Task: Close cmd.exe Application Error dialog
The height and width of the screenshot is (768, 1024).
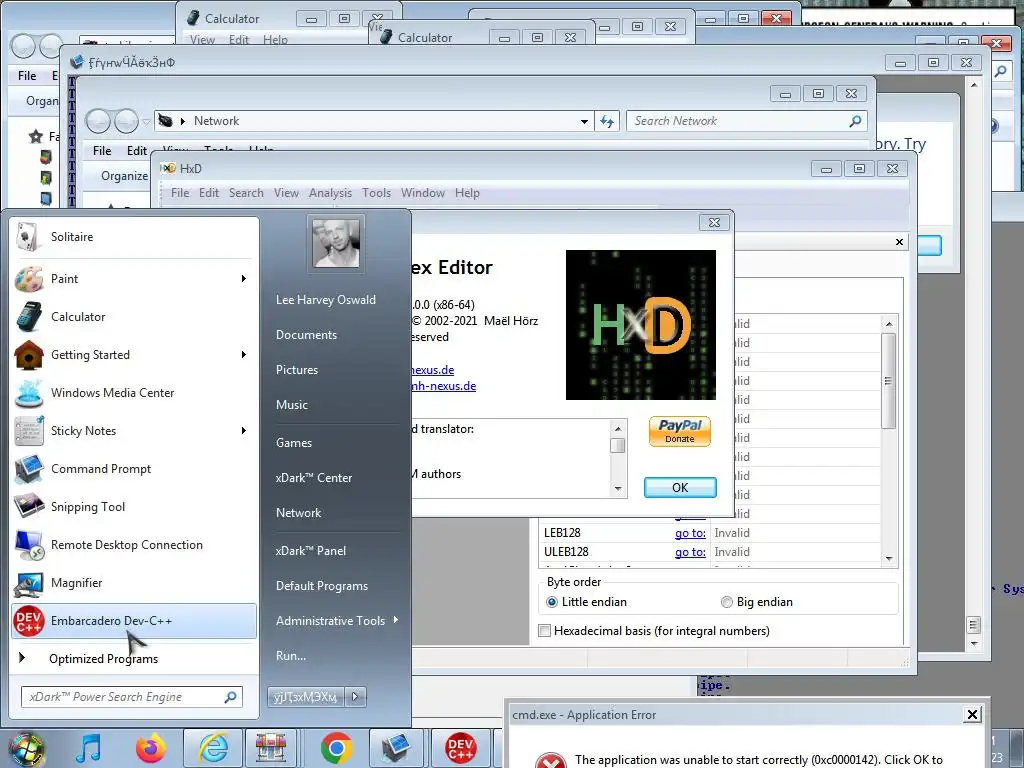Action: [972, 714]
